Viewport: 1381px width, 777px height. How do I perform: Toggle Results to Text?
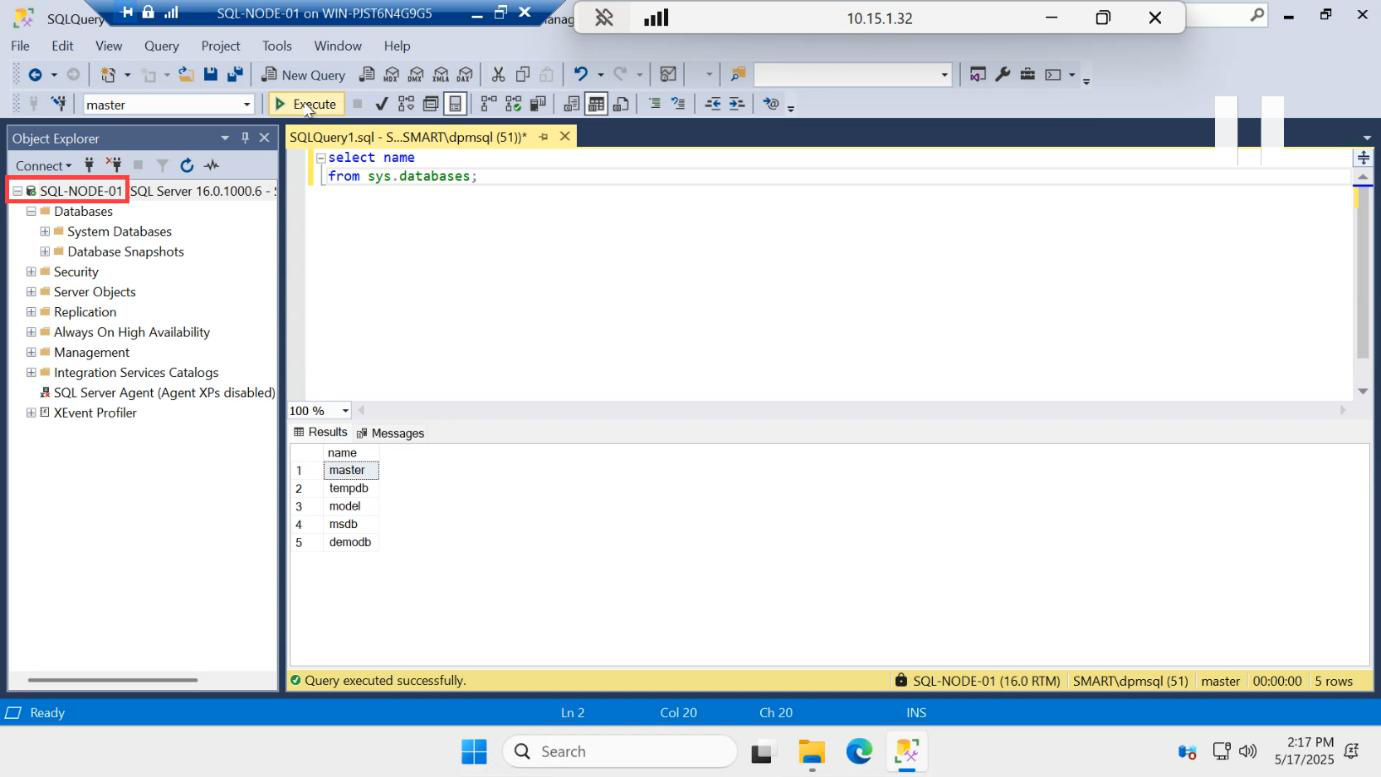(572, 104)
